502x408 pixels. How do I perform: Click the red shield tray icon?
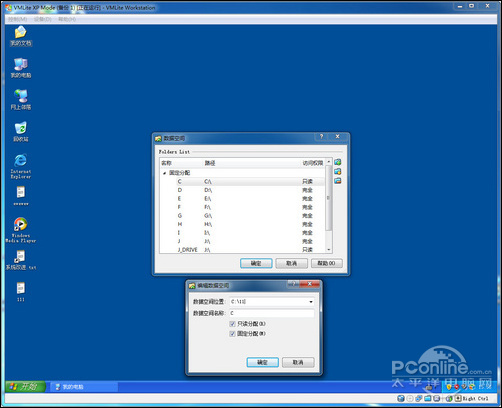(x=456, y=387)
